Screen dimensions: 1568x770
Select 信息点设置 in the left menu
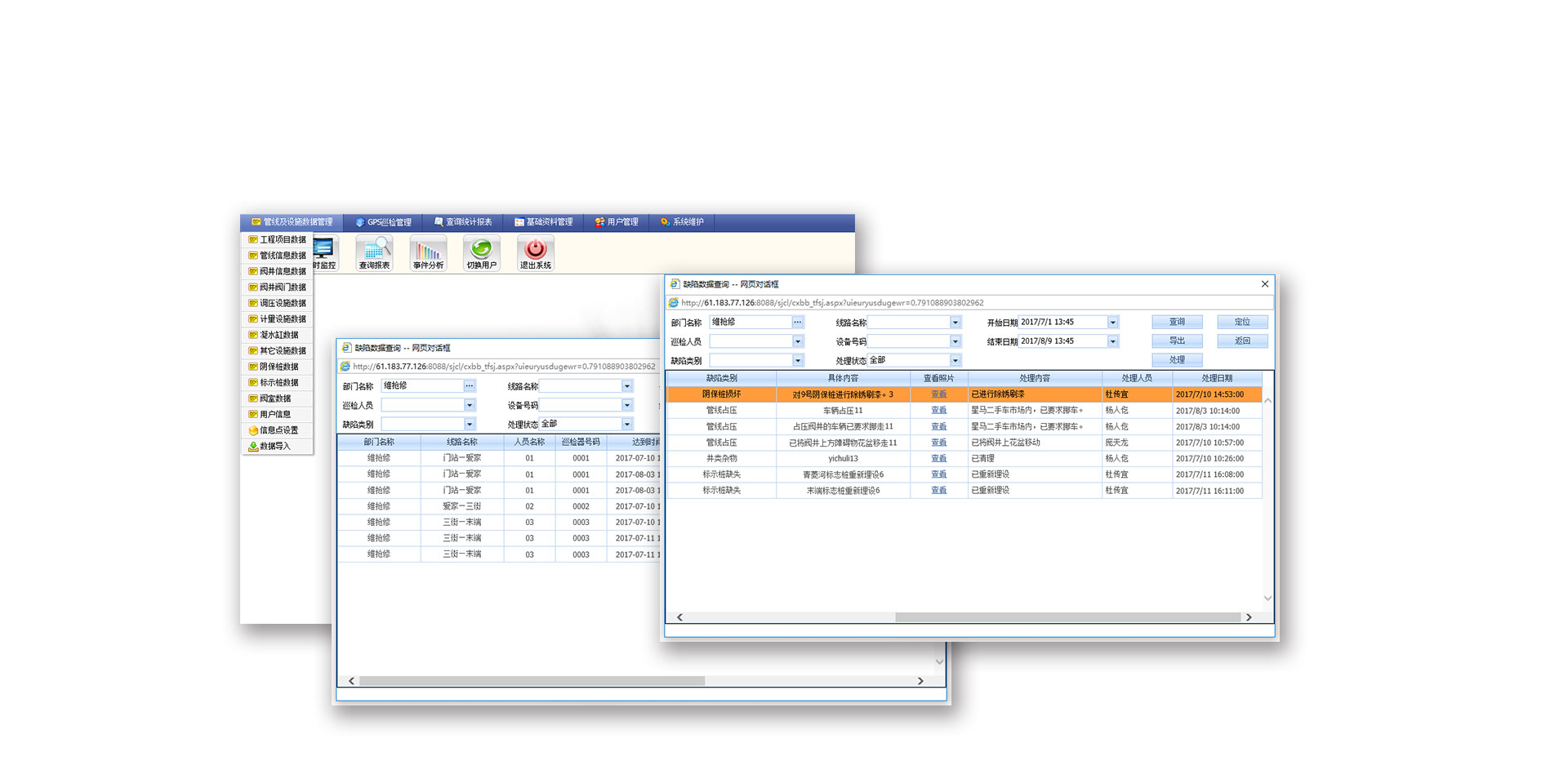278,430
